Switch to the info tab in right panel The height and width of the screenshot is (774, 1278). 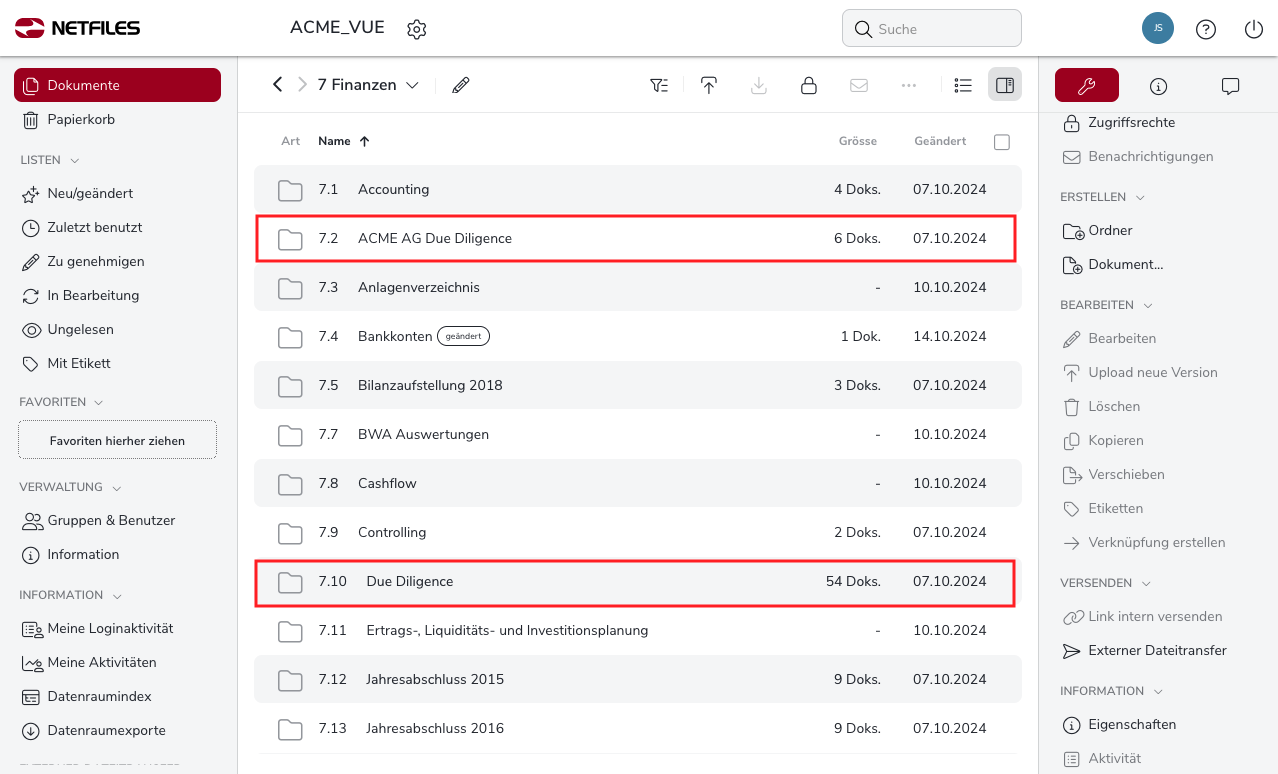(x=1158, y=86)
